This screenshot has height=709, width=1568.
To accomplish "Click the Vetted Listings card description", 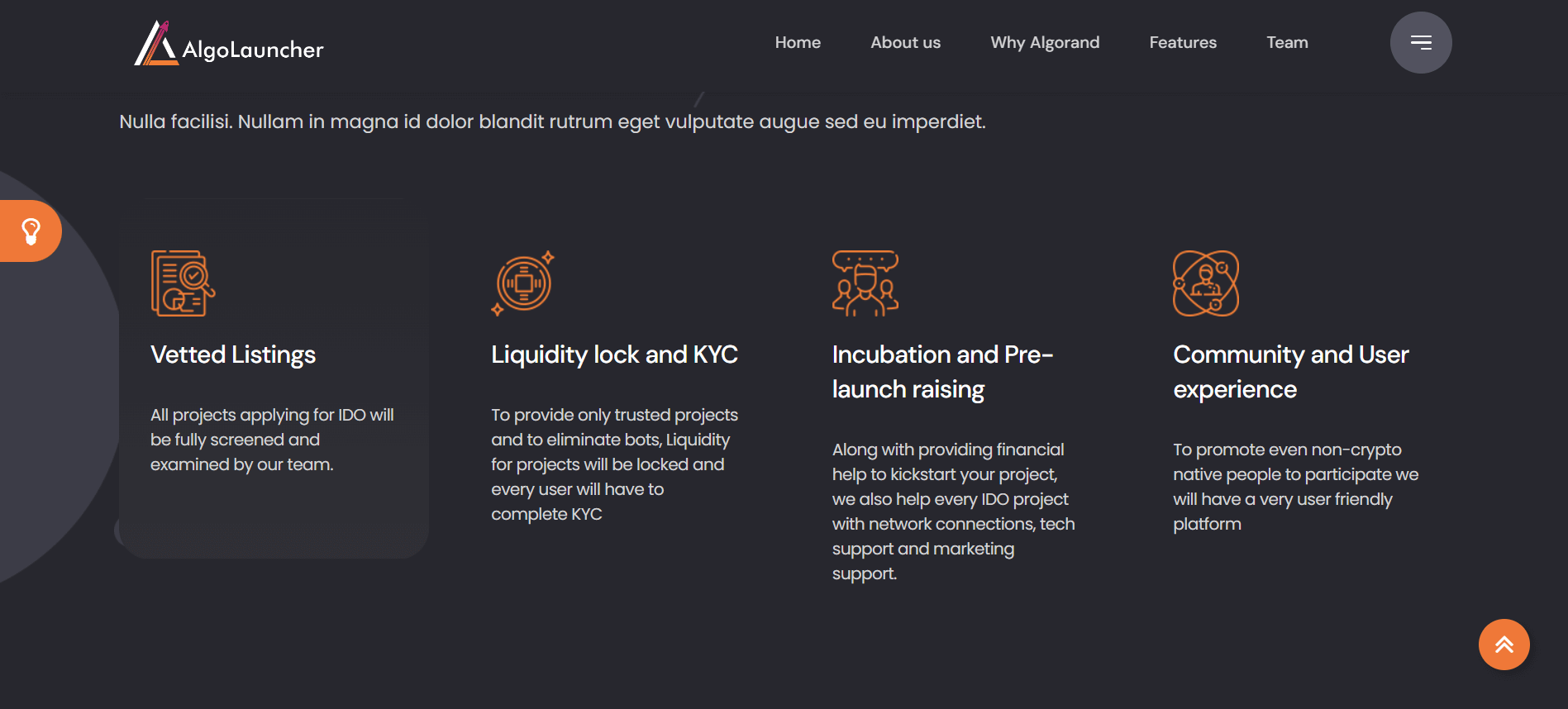I will [272, 440].
